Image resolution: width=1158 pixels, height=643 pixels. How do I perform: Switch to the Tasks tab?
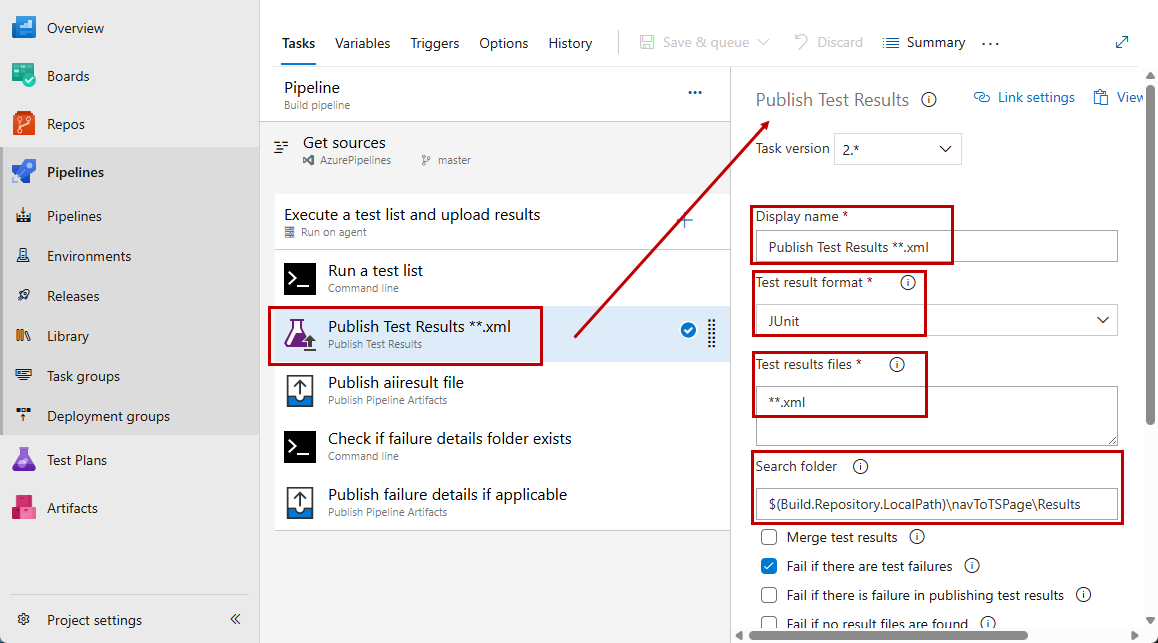tap(298, 43)
